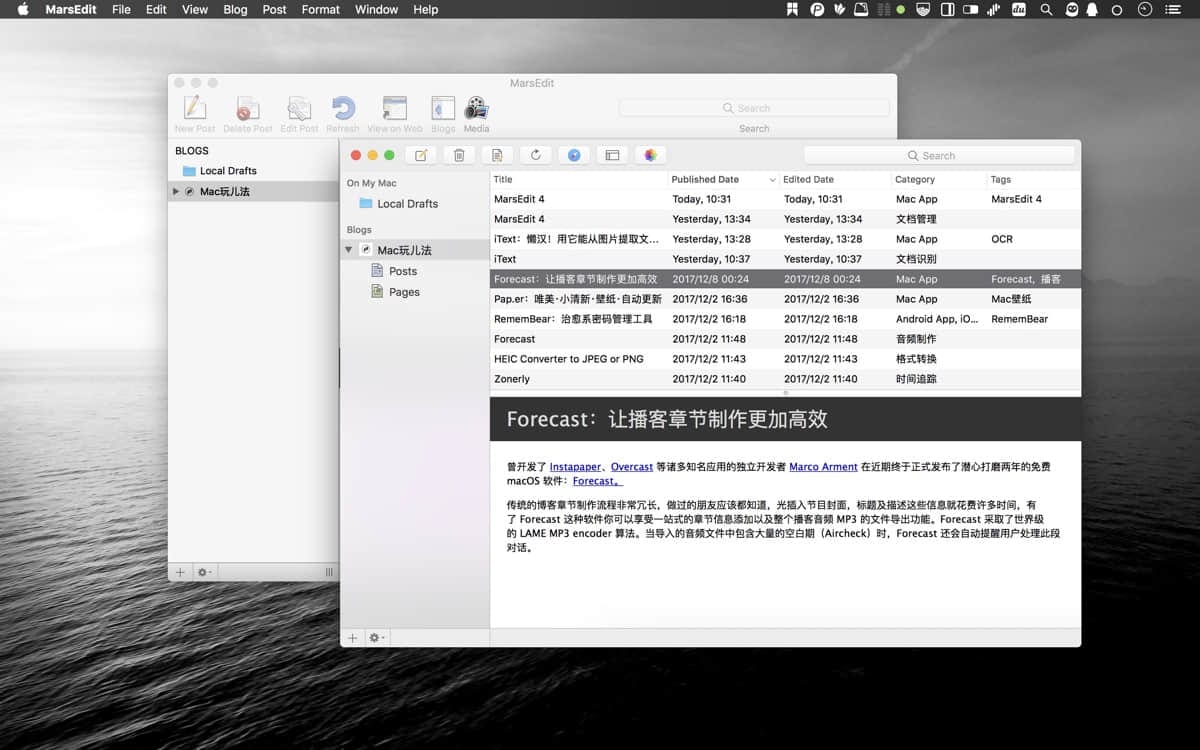Open the Instapaper link in post preview
Image resolution: width=1200 pixels, height=750 pixels.
[577, 467]
